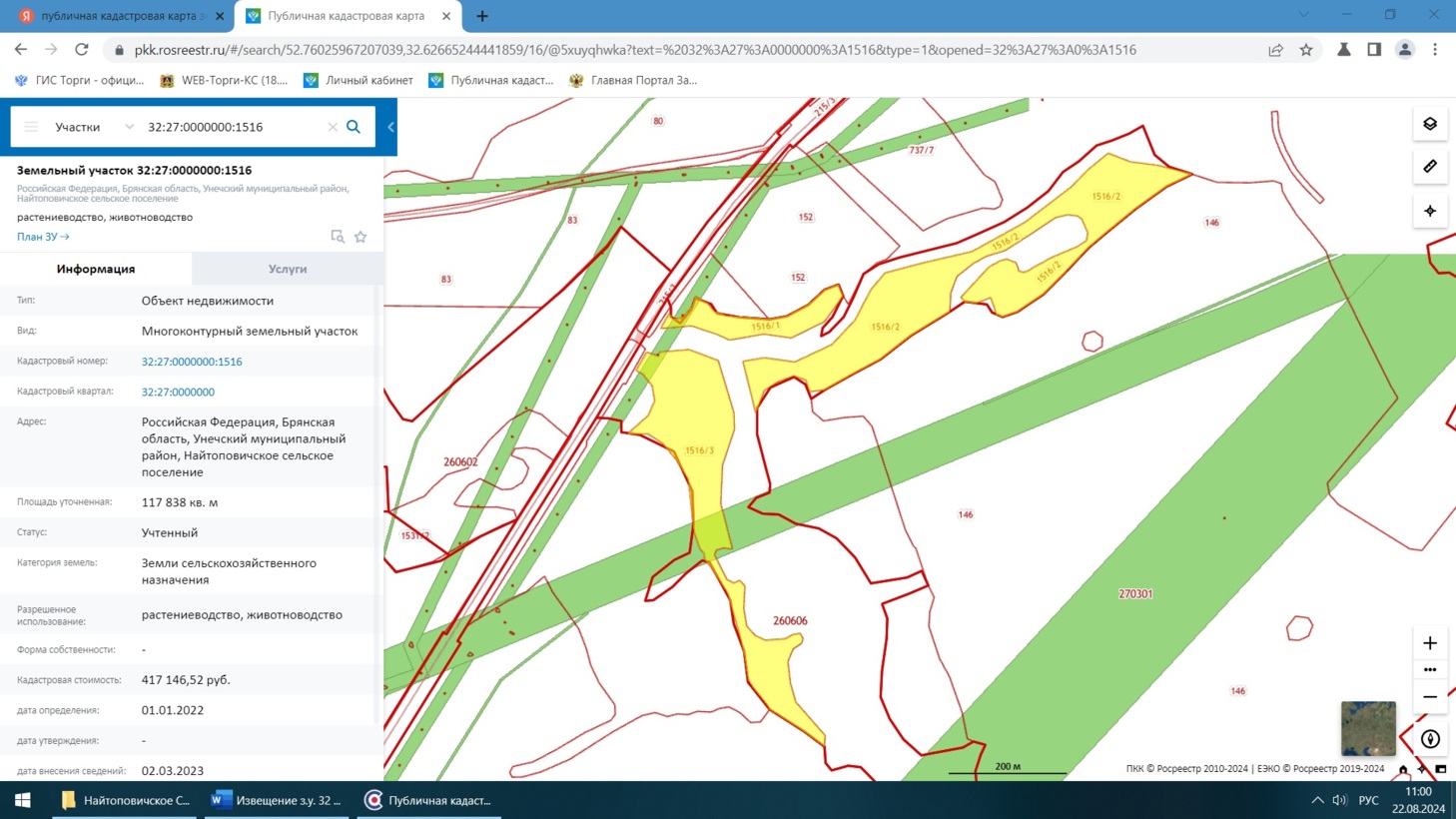This screenshot has height=819, width=1456.
Task: Open the Word document in taskbar
Action: pyautogui.click(x=277, y=800)
